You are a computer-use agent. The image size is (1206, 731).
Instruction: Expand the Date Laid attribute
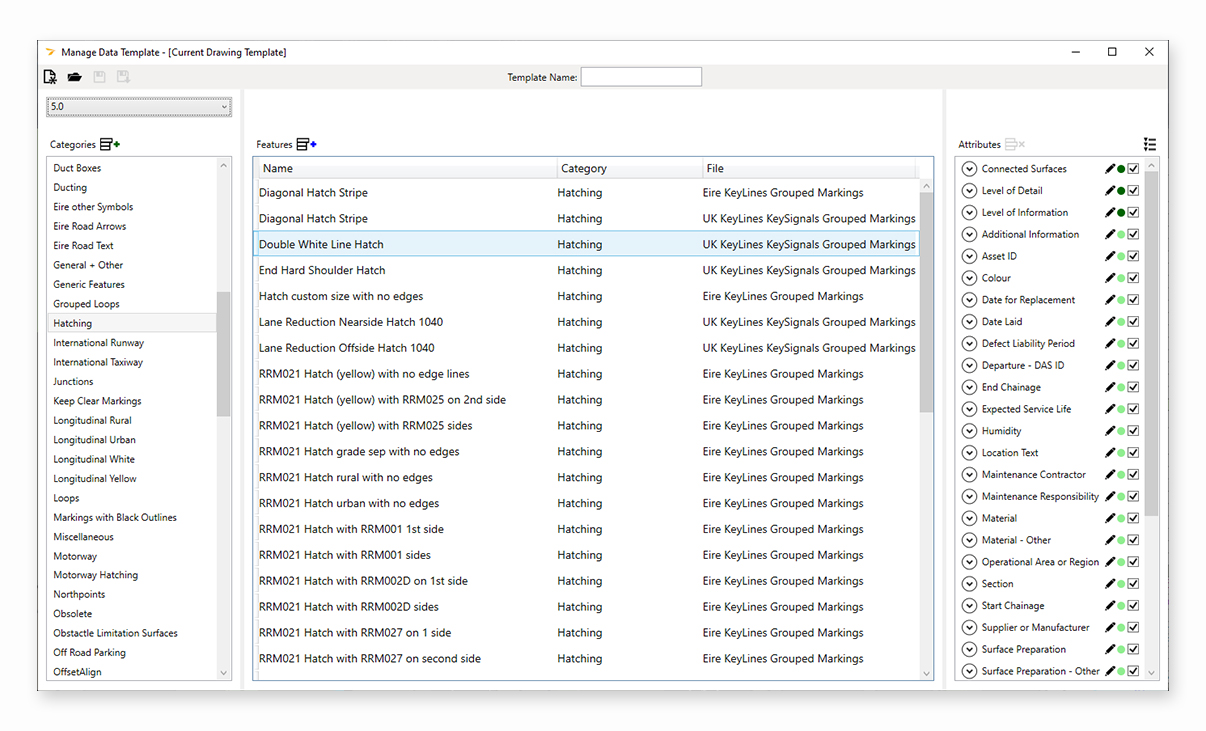(968, 322)
